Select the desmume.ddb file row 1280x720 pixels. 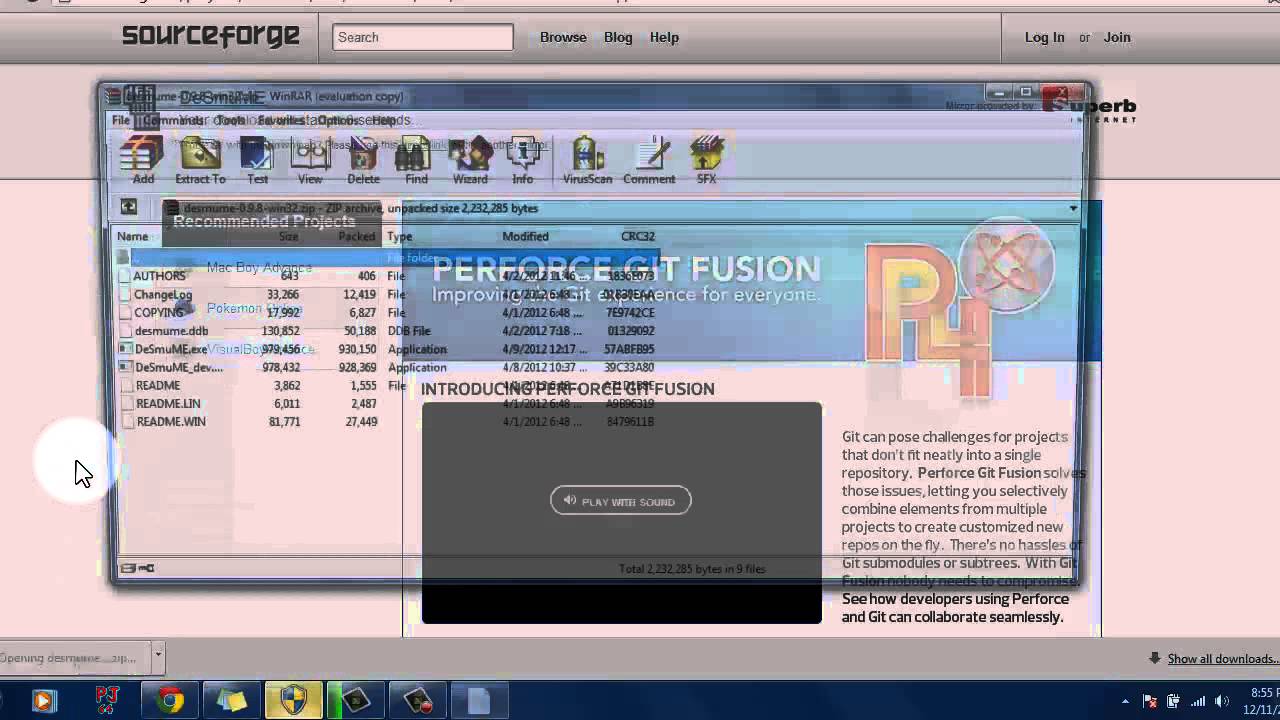point(387,331)
